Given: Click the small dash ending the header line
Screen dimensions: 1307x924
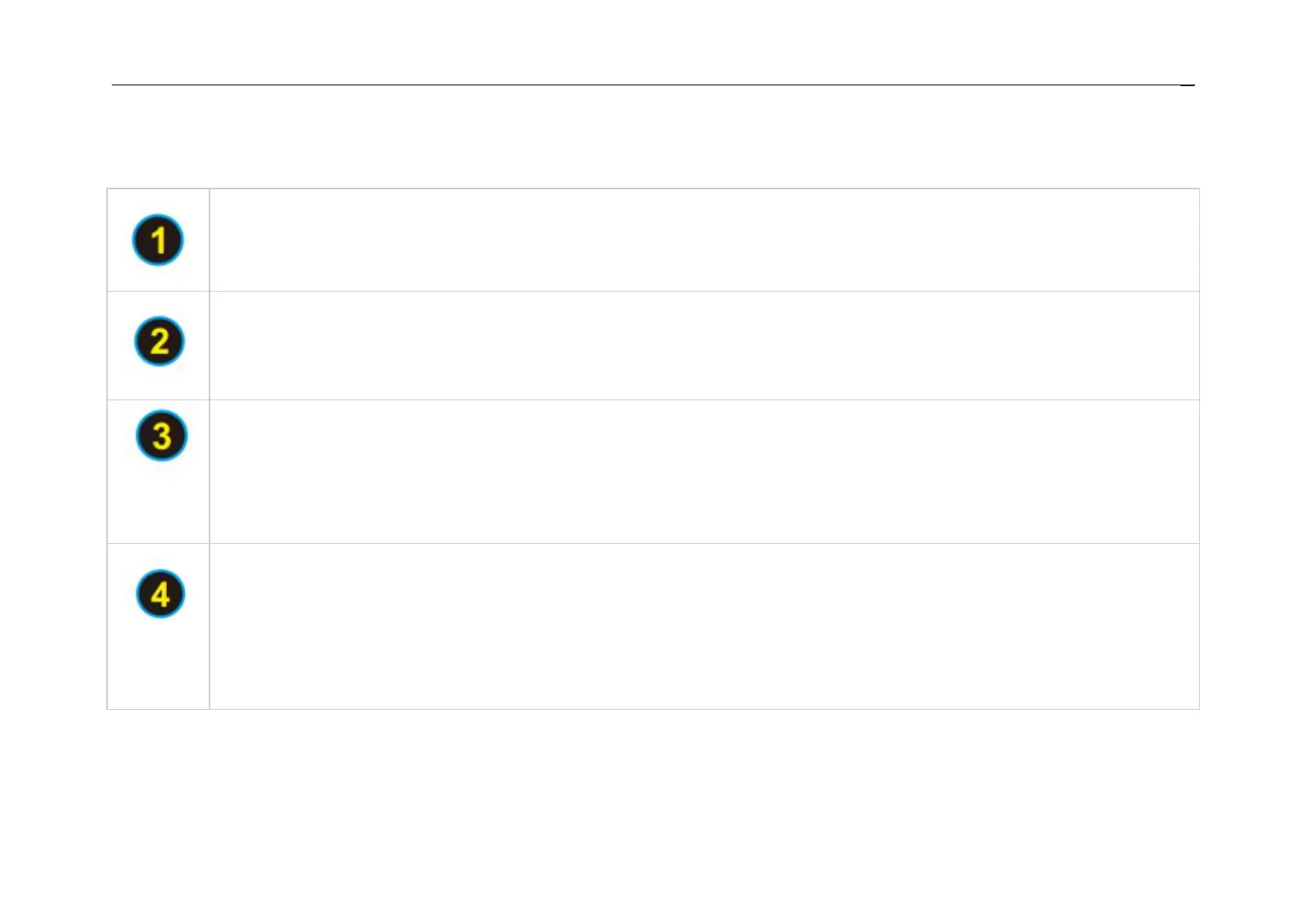Looking at the screenshot, I should (x=1187, y=85).
